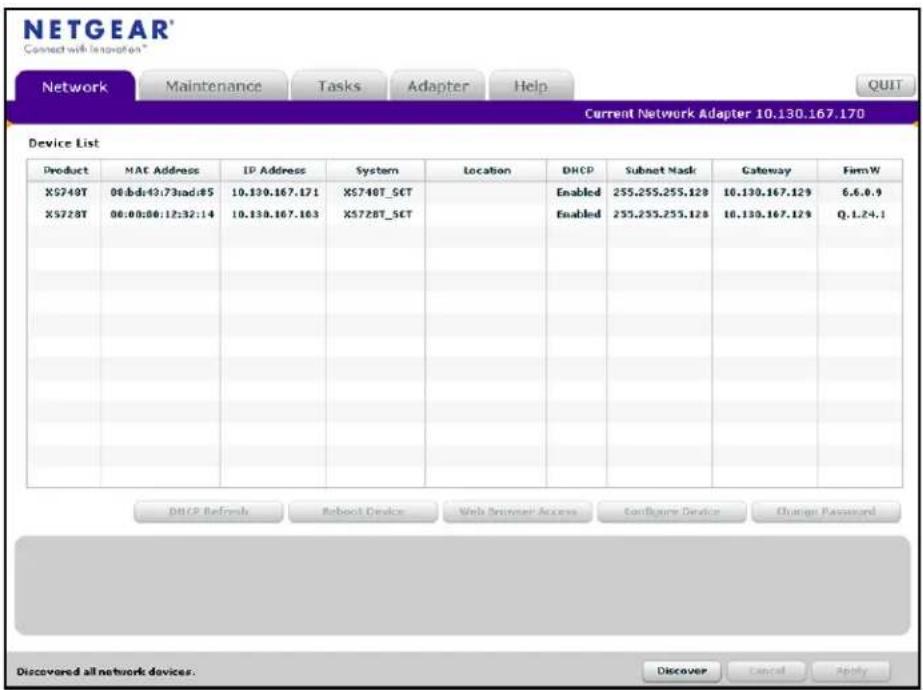Open the Tasks tab
Image resolution: width=923 pixels, height=690 pixels.
click(339, 86)
